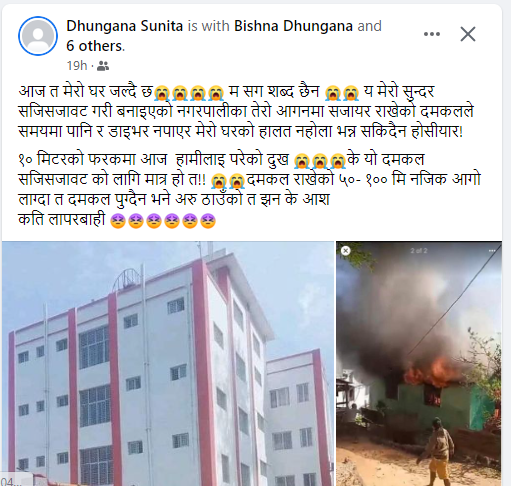The height and width of the screenshot is (486, 511).
Task: Click the first paragraph of the post
Action: pos(246,111)
